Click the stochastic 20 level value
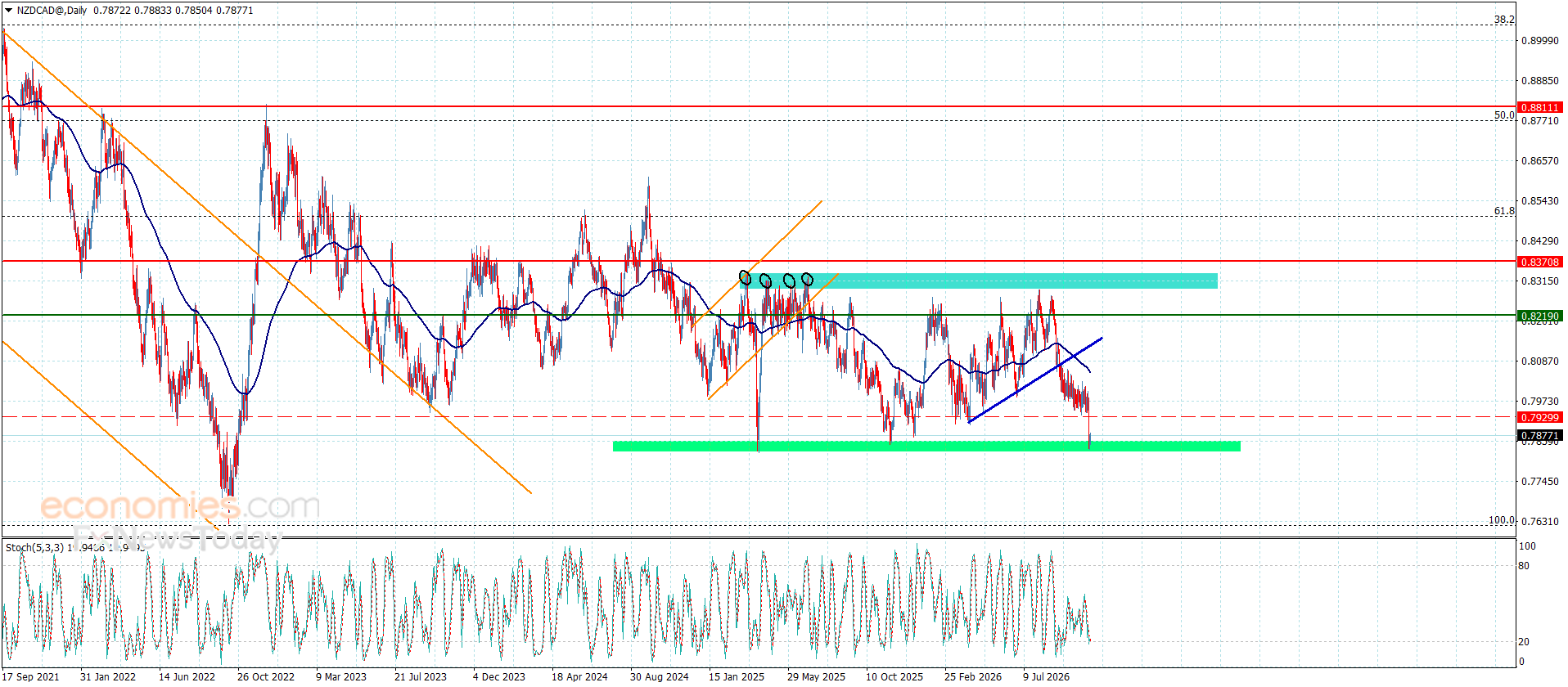Image resolution: width=1568 pixels, height=687 pixels. (x=1524, y=642)
